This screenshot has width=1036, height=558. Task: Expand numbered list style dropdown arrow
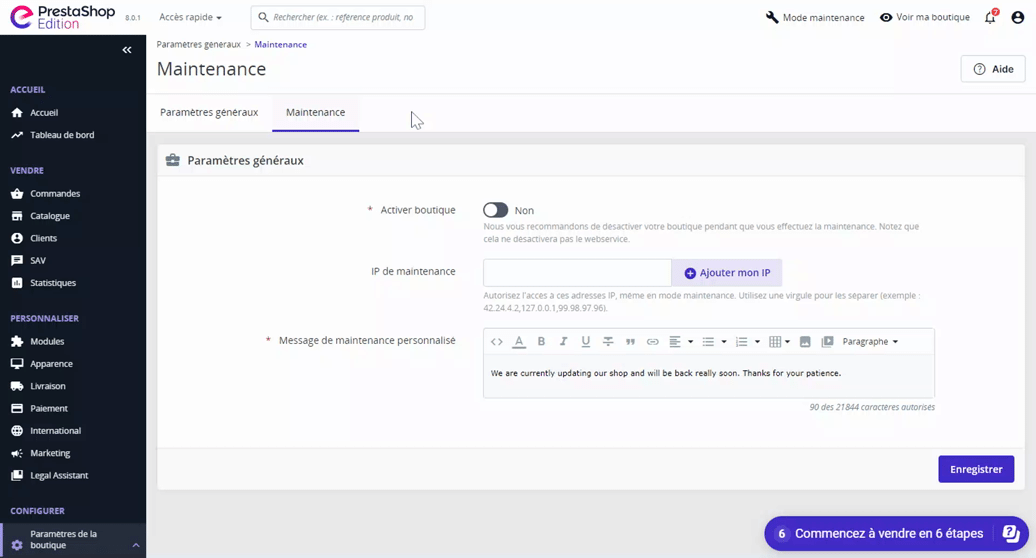click(757, 342)
